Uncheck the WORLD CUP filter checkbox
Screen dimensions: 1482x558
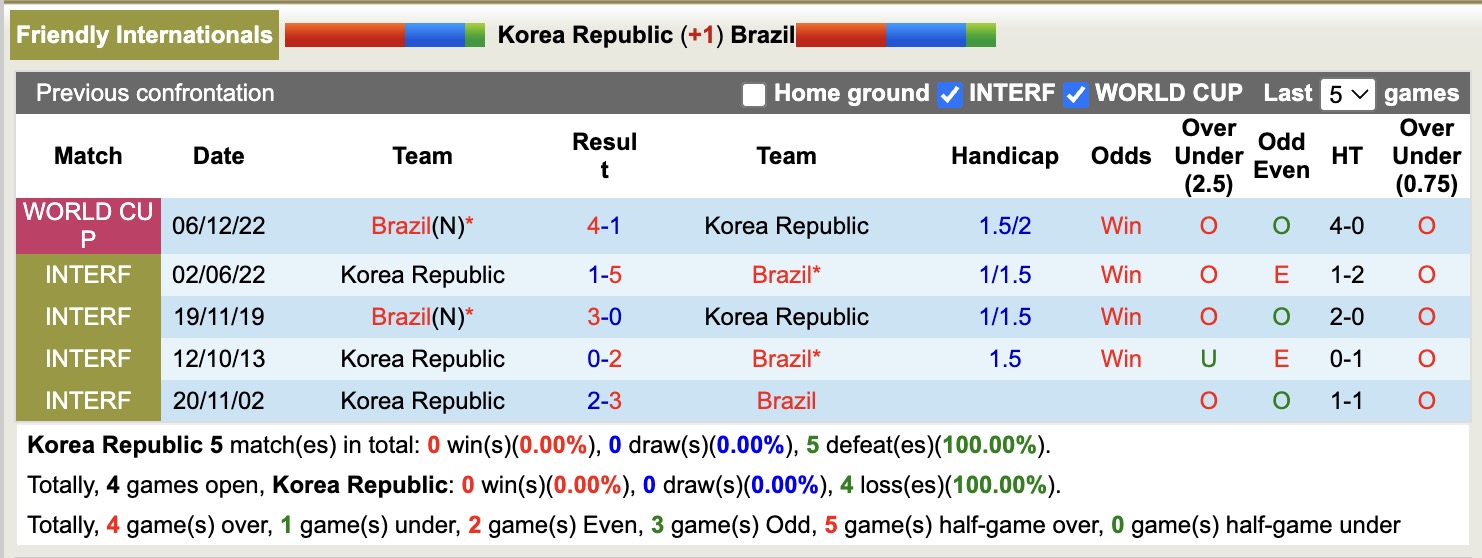click(1076, 95)
